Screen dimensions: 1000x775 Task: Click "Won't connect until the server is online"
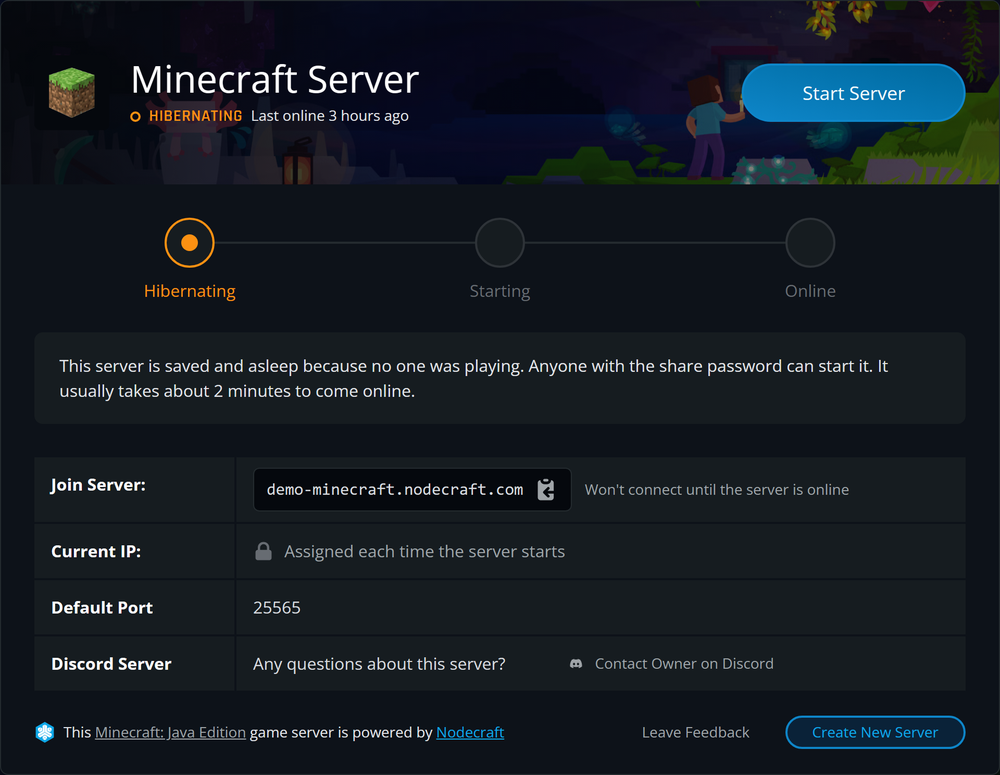click(x=717, y=490)
